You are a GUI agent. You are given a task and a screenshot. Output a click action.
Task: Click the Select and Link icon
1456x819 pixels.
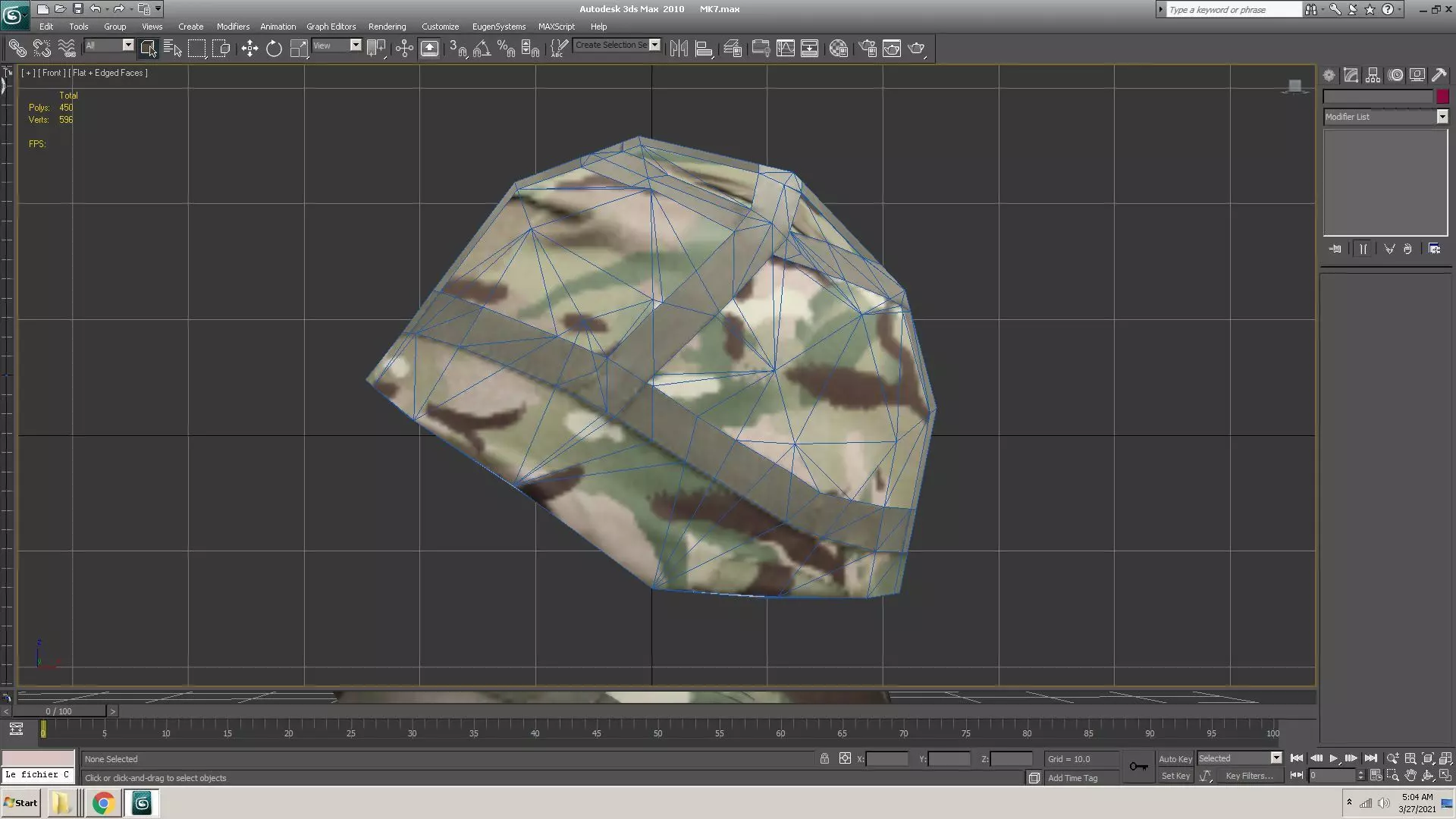pyautogui.click(x=17, y=49)
